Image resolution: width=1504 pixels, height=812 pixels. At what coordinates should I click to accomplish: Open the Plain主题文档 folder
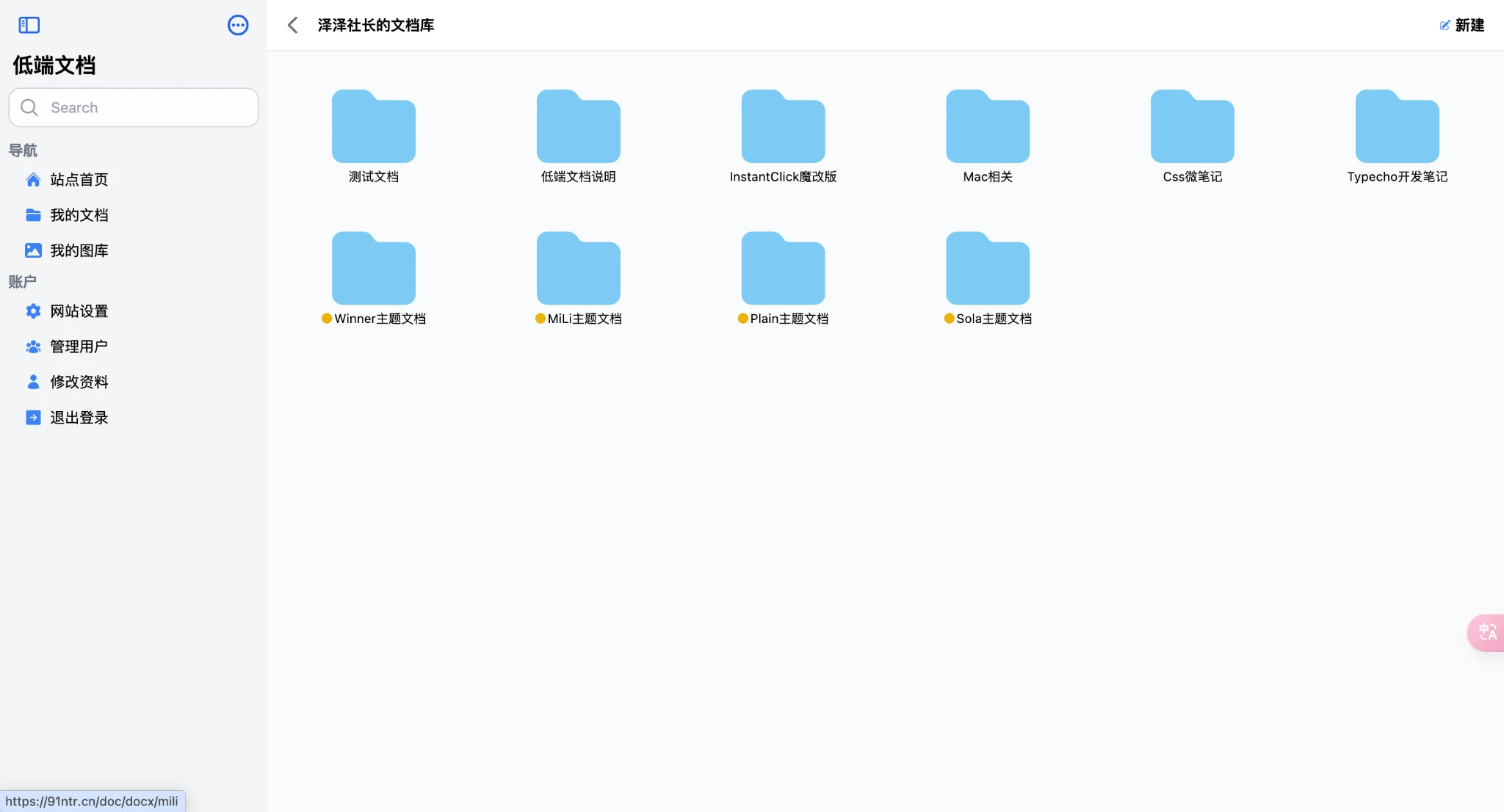(783, 269)
